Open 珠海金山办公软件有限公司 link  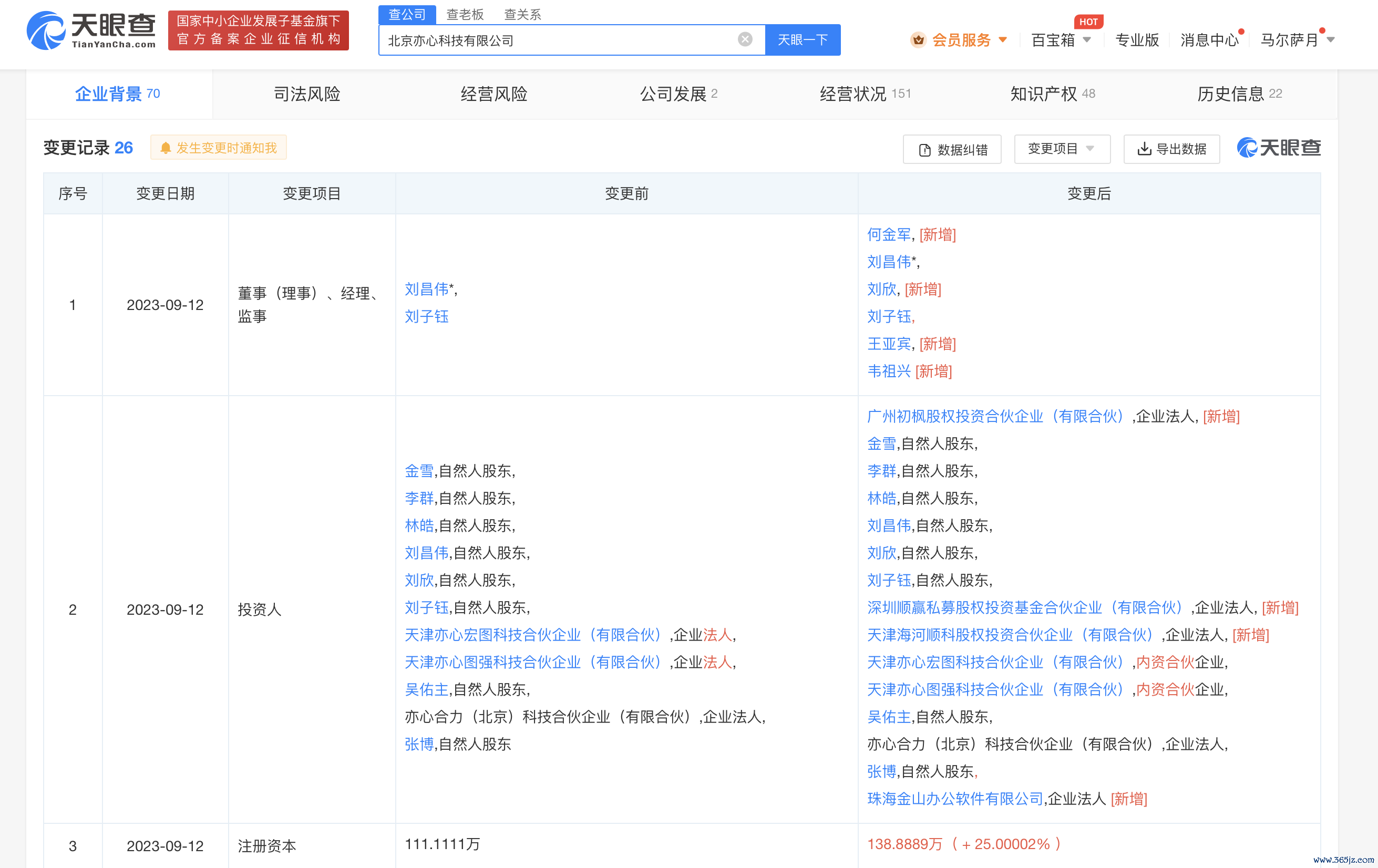click(x=955, y=799)
